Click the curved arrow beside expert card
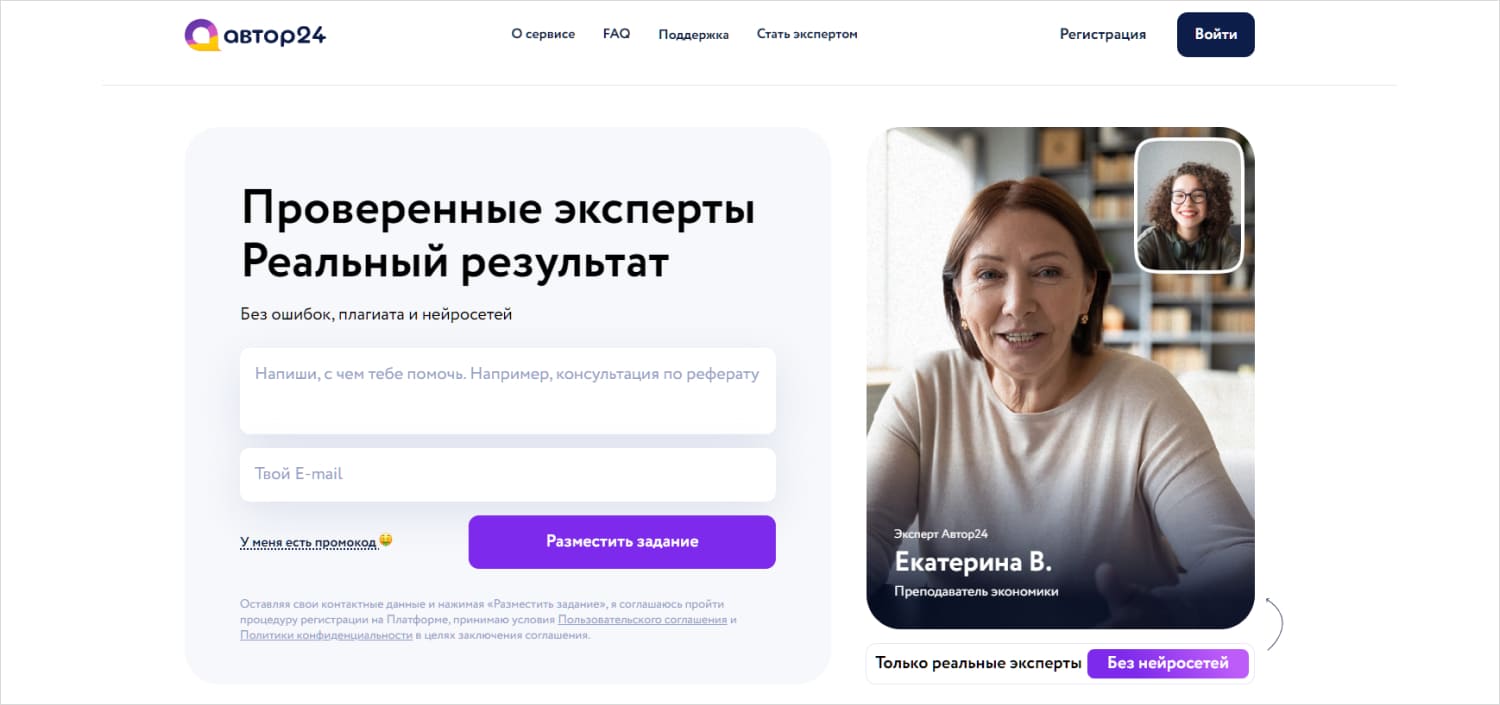The height and width of the screenshot is (705, 1500). [x=1274, y=623]
